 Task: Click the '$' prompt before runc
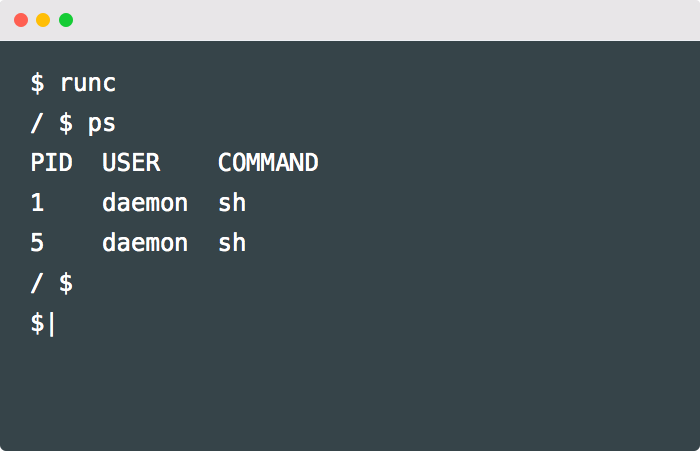coord(37,83)
